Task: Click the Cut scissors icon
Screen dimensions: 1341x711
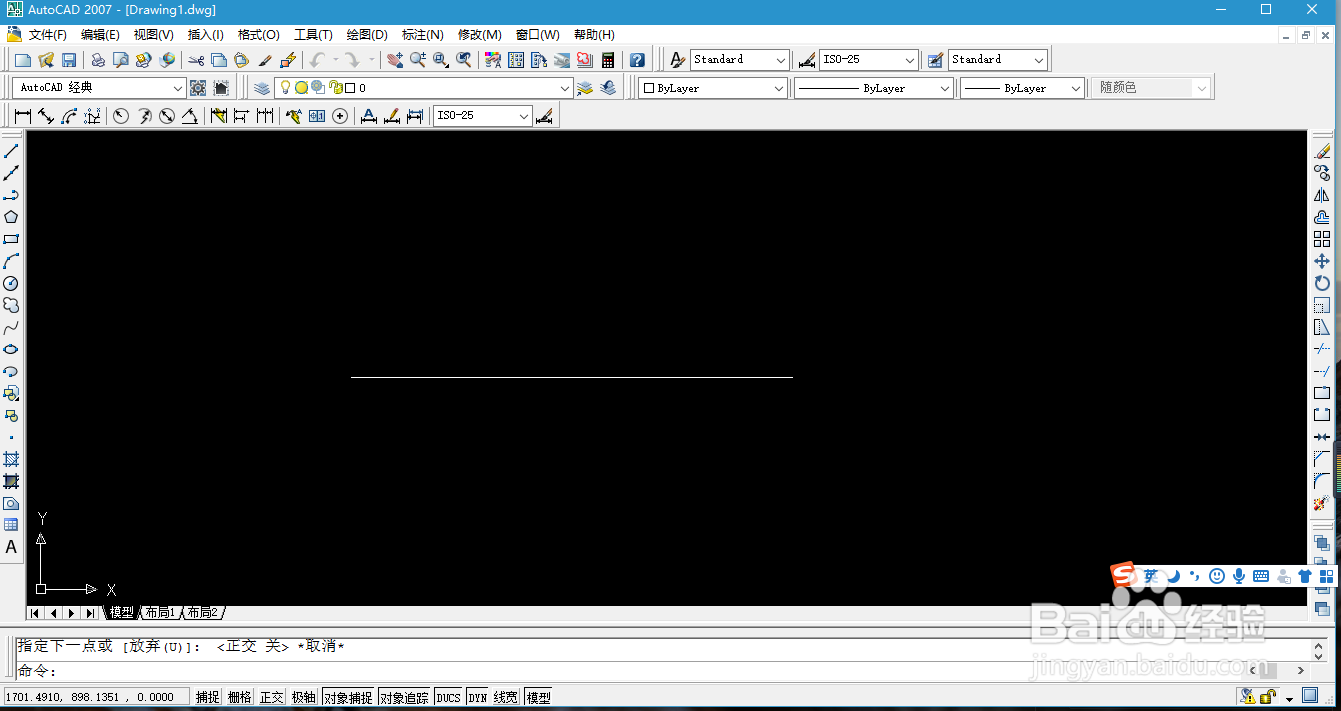Action: [196, 60]
